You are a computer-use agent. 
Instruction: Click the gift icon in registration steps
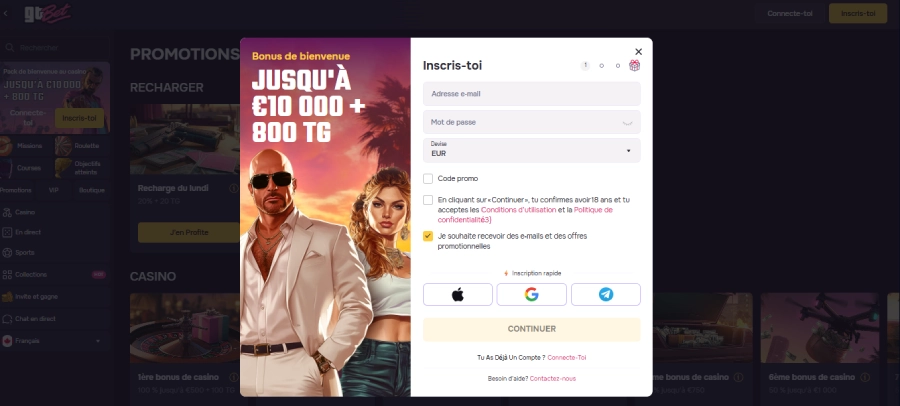pos(634,65)
